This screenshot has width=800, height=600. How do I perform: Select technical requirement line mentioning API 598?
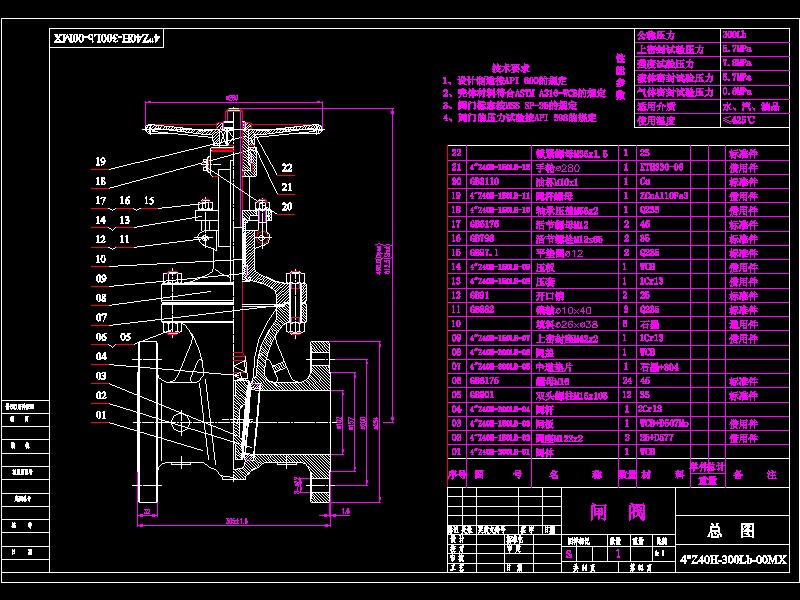coord(520,117)
